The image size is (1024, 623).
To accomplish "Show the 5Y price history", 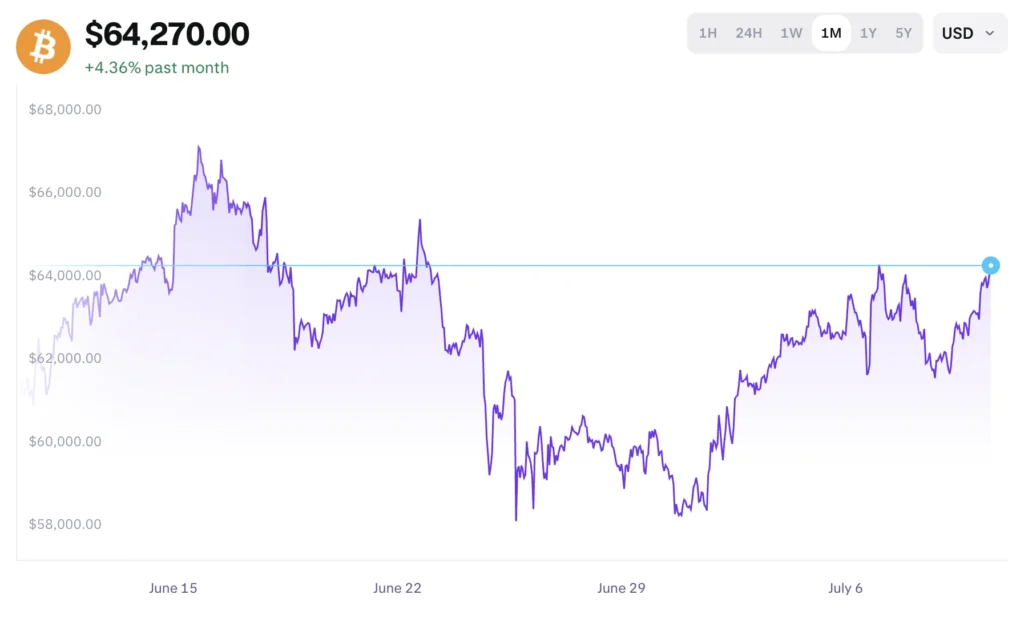I will pyautogui.click(x=903, y=33).
